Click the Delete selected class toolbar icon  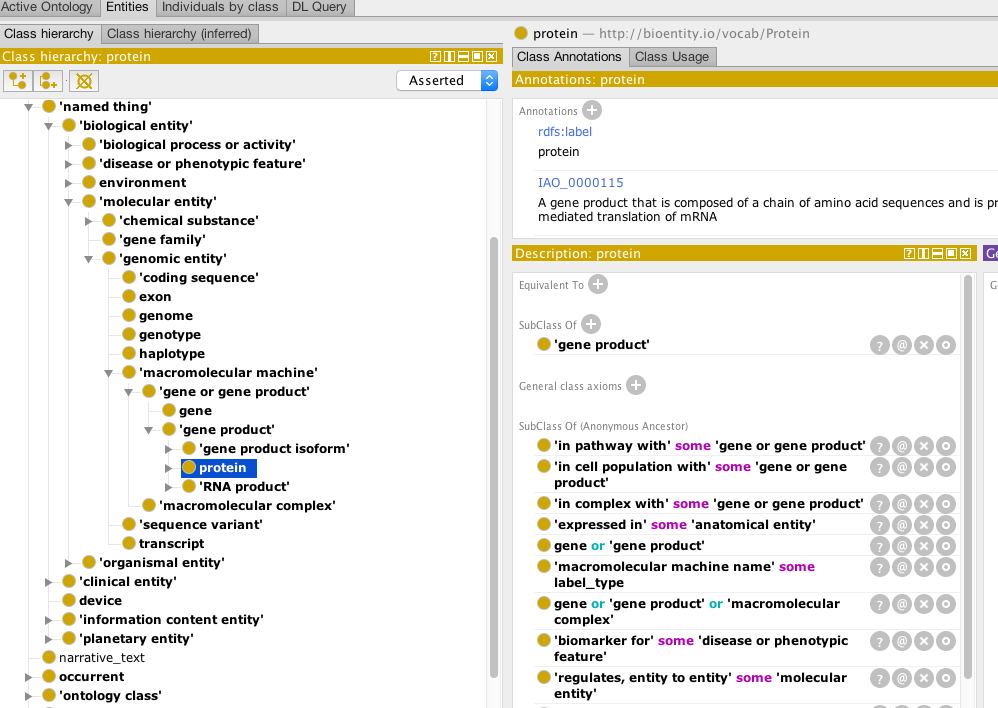pos(84,81)
